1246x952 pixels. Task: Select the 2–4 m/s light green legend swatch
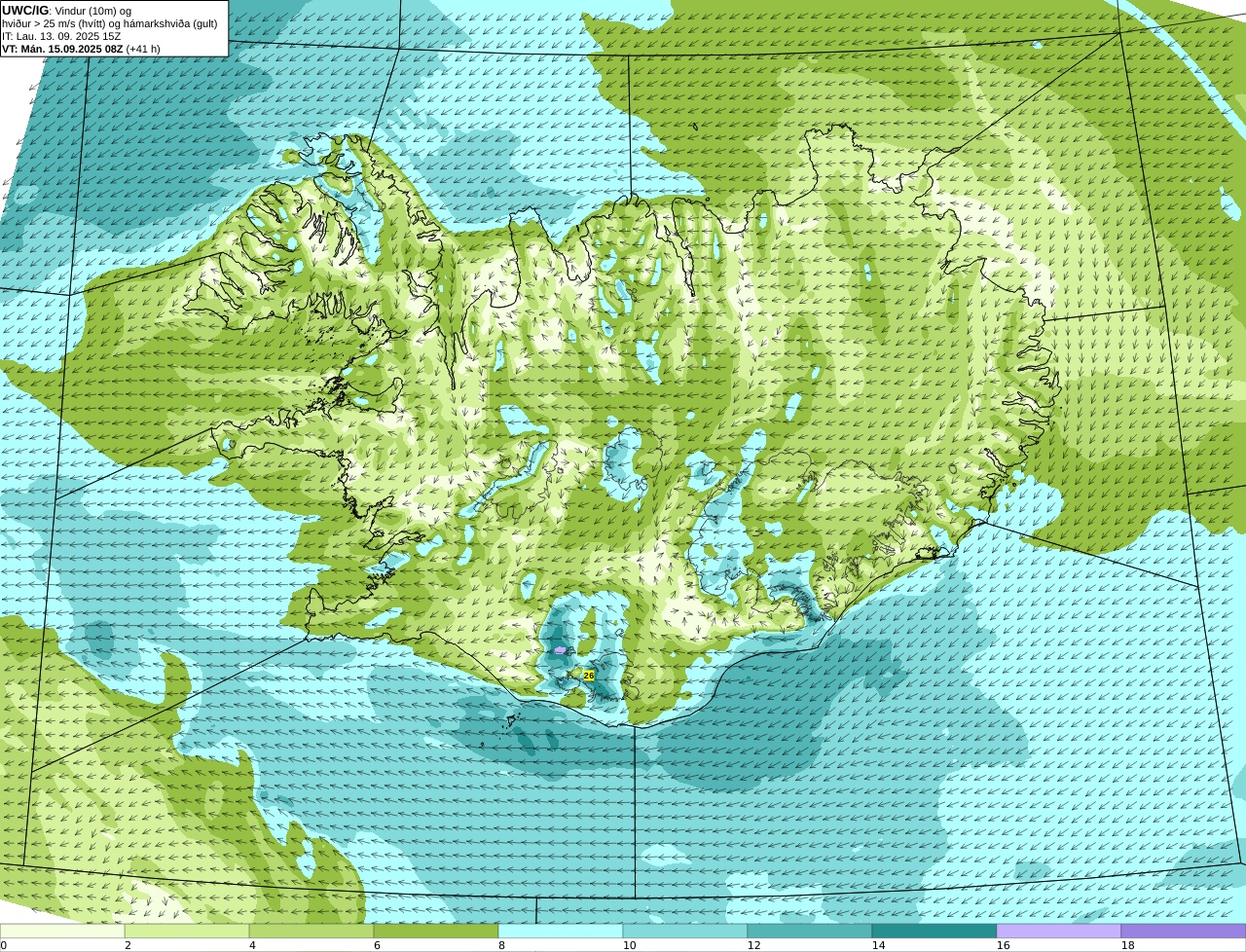[187, 931]
